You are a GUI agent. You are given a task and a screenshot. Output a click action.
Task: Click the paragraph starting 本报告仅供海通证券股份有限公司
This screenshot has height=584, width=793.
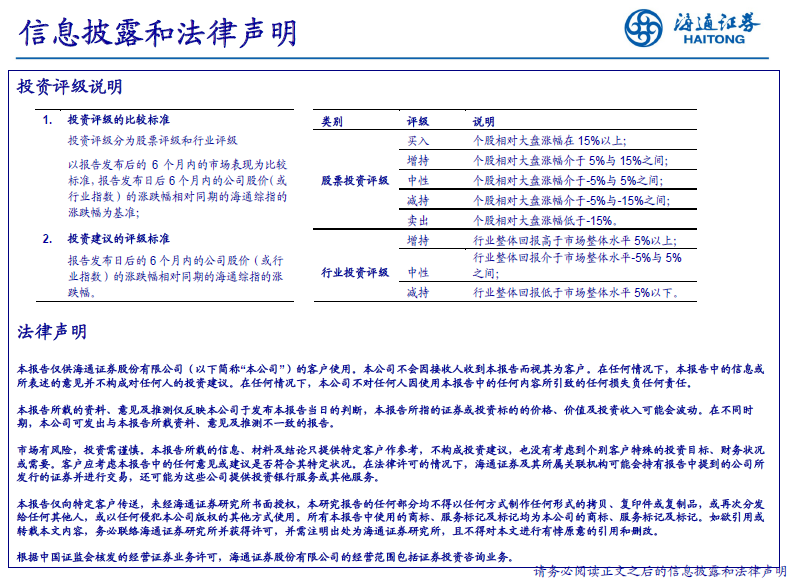click(390, 376)
